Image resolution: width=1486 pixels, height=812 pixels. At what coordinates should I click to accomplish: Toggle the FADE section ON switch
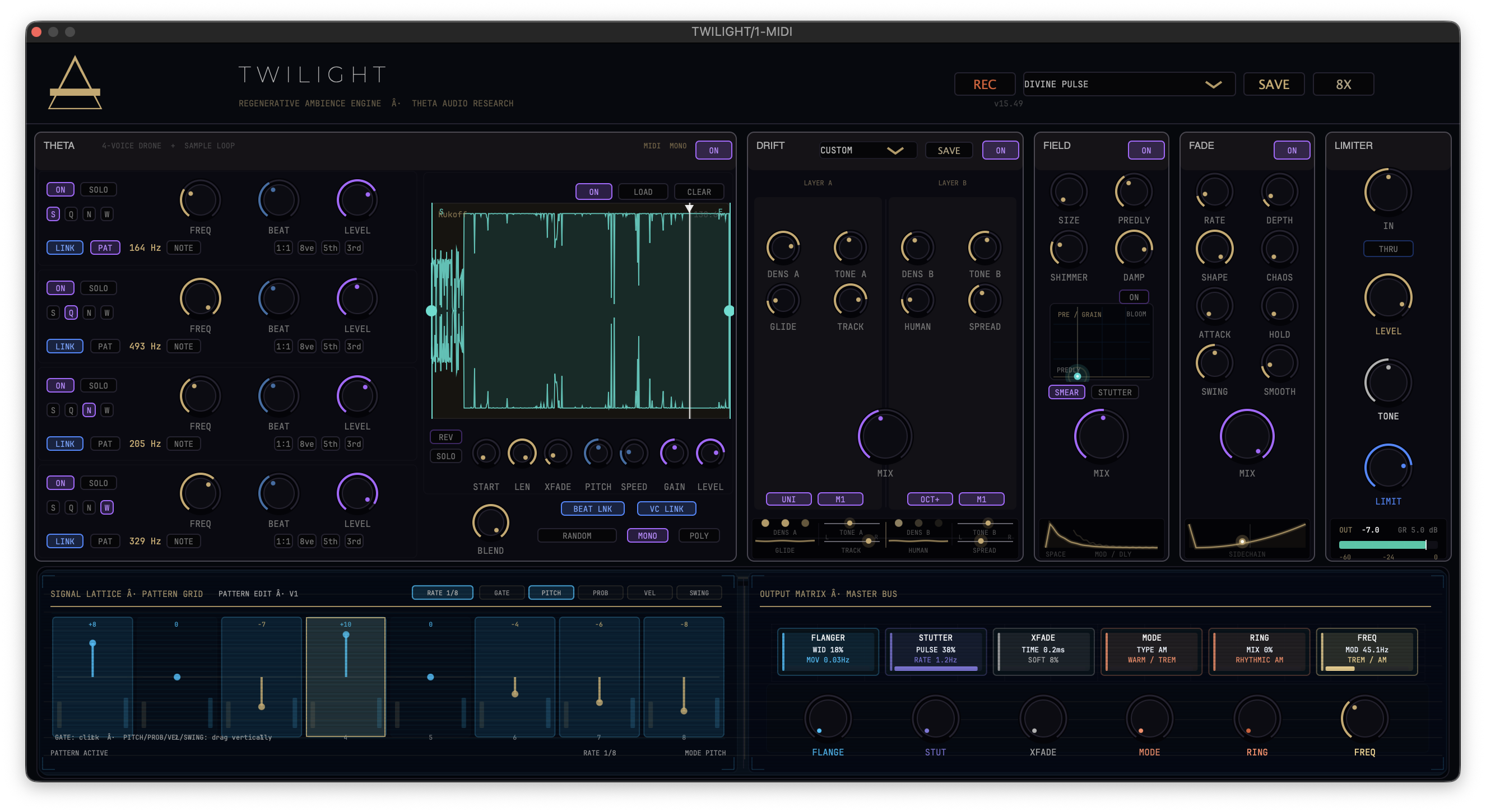pos(1292,151)
